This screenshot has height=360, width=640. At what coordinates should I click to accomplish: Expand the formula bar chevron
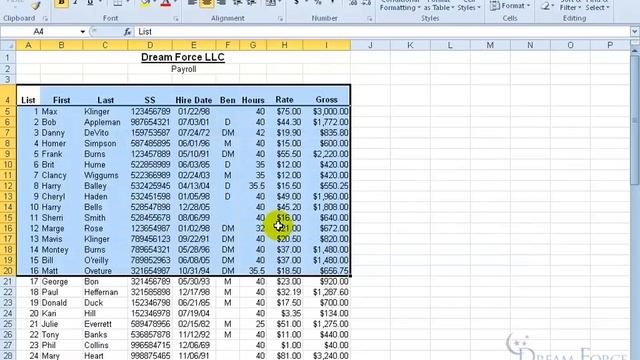pos(634,32)
